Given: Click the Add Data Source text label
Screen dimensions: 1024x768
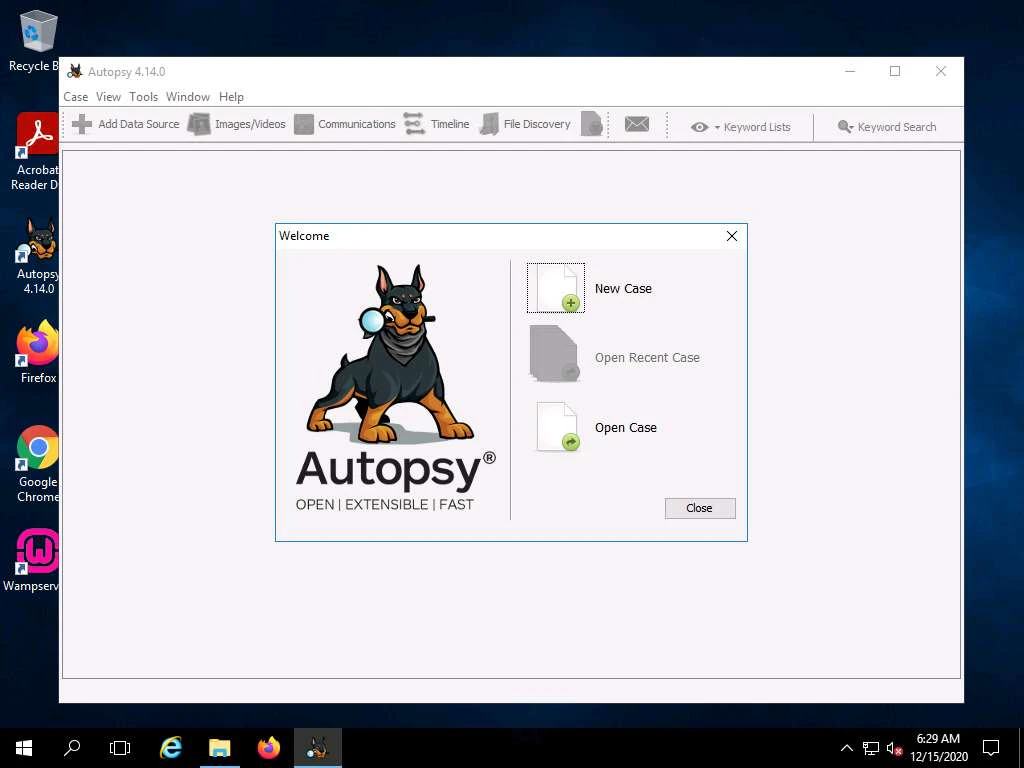Looking at the screenshot, I should (x=138, y=124).
